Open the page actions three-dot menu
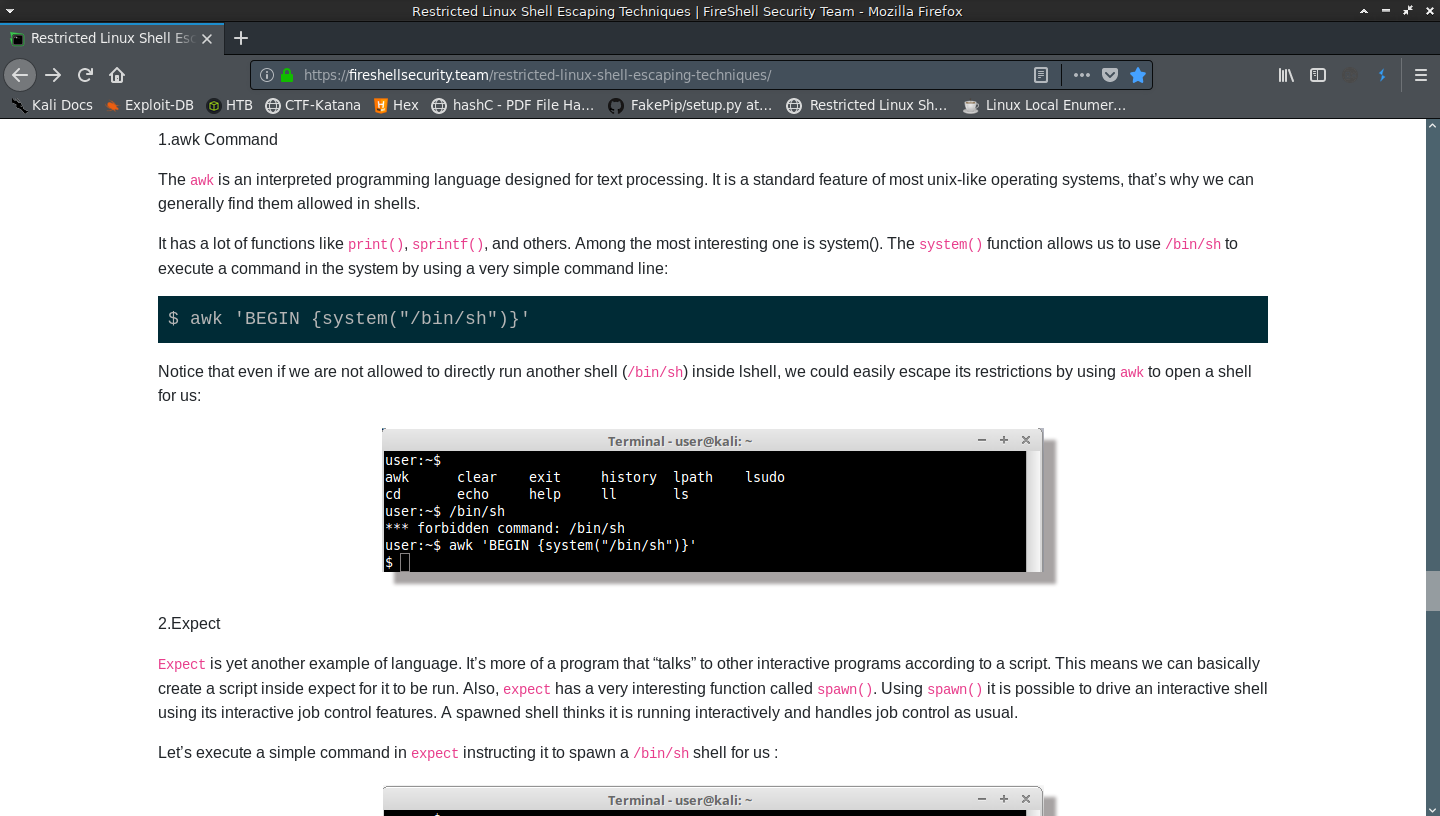This screenshot has width=1440, height=816. [1082, 75]
